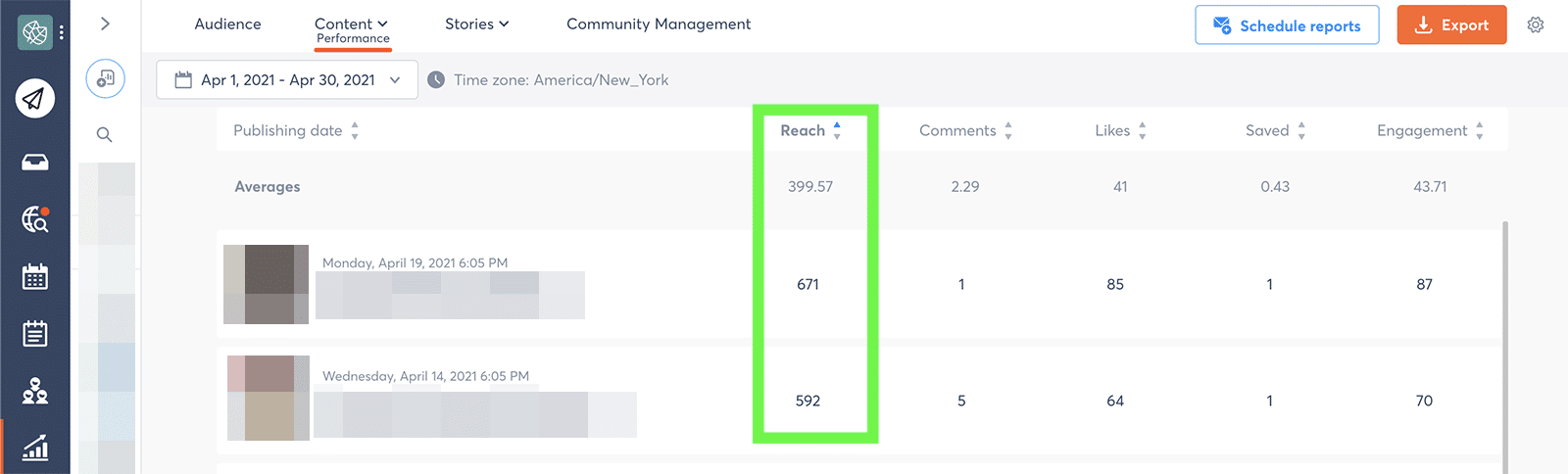Open the April 14 post thumbnail
Viewport: 1568px width, 474px height.
click(x=268, y=398)
